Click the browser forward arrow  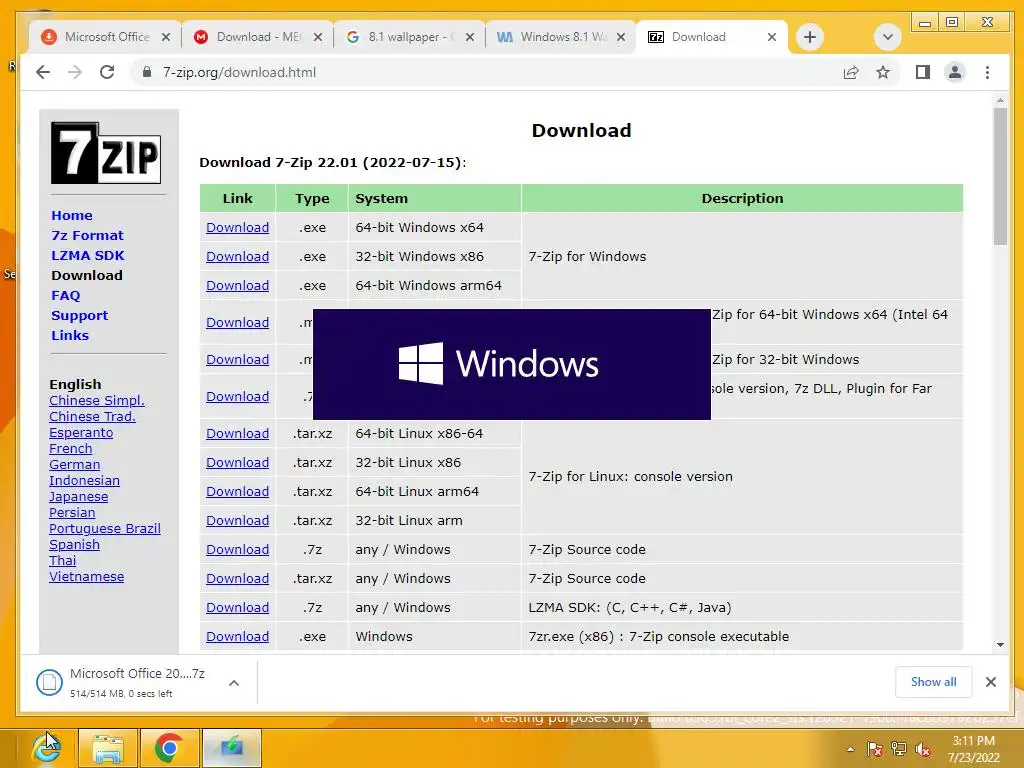pos(75,72)
